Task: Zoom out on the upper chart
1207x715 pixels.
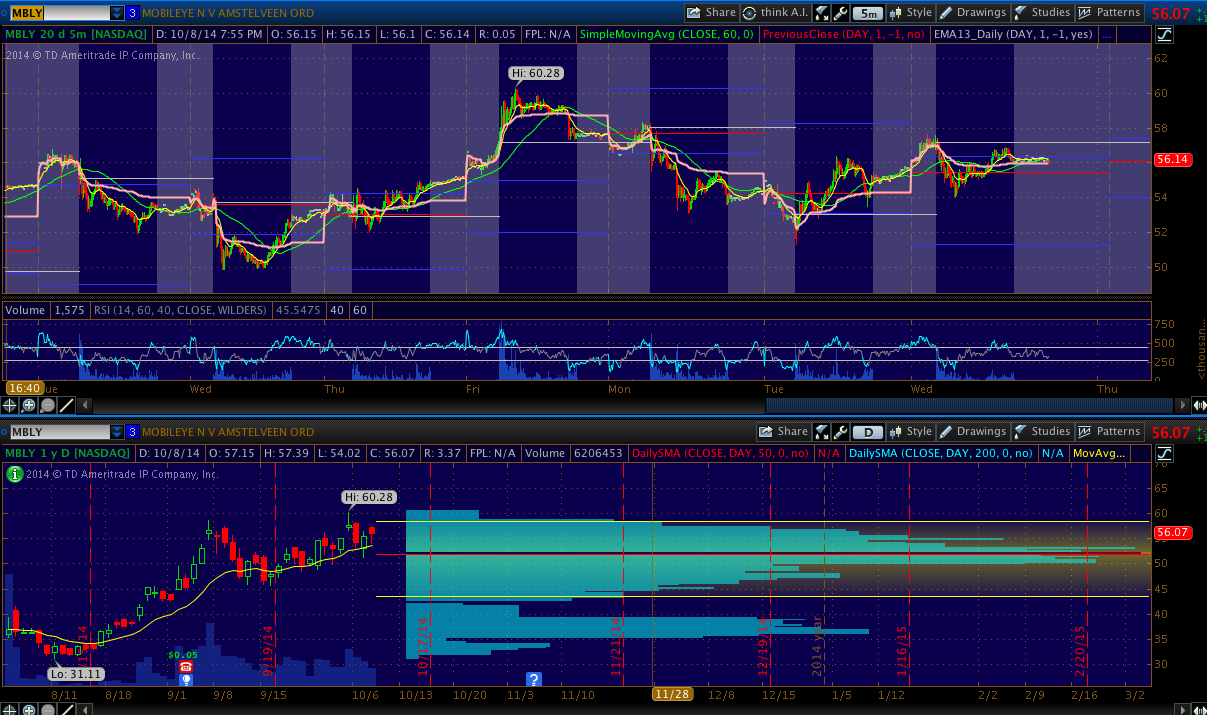Action: (48, 405)
